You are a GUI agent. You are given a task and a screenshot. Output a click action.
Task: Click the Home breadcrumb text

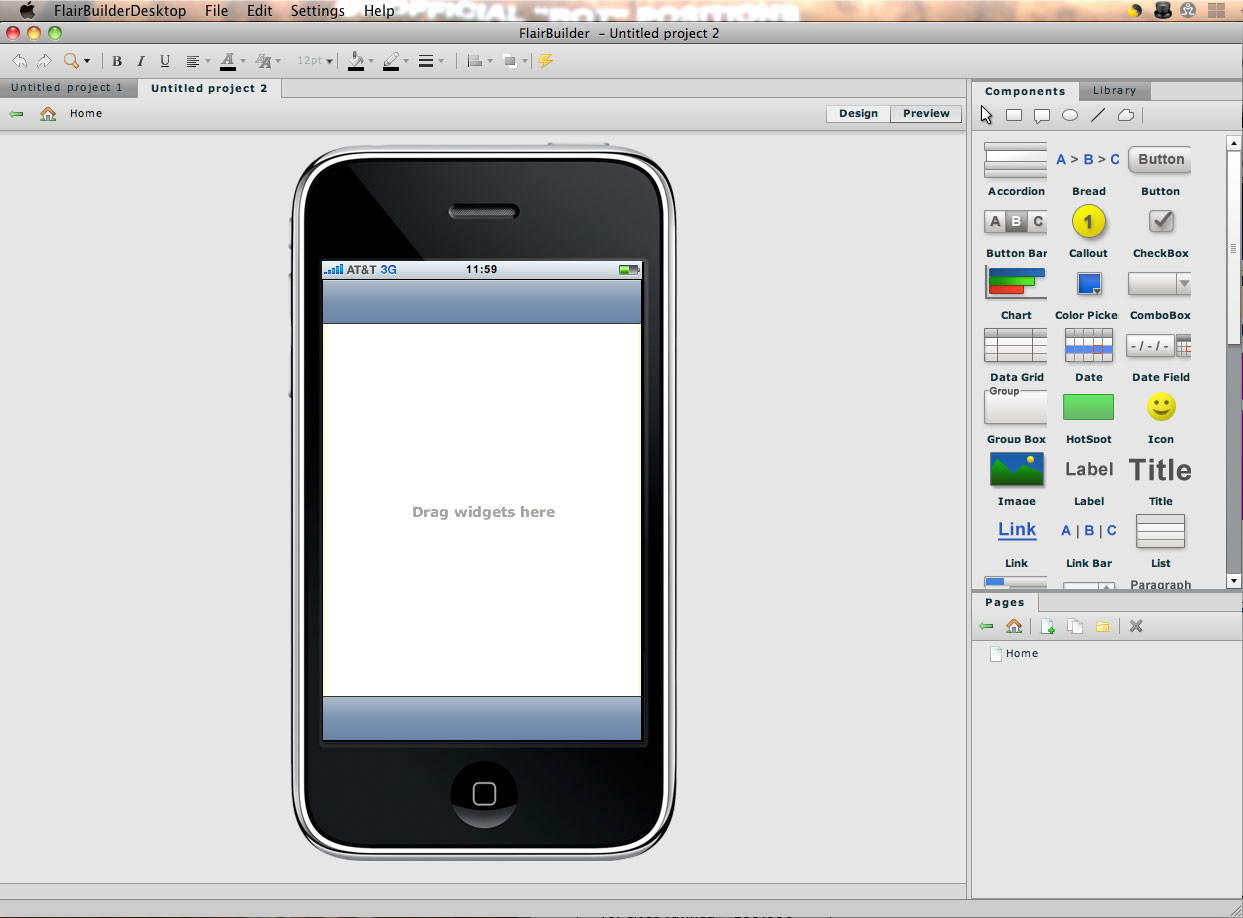[x=86, y=114]
